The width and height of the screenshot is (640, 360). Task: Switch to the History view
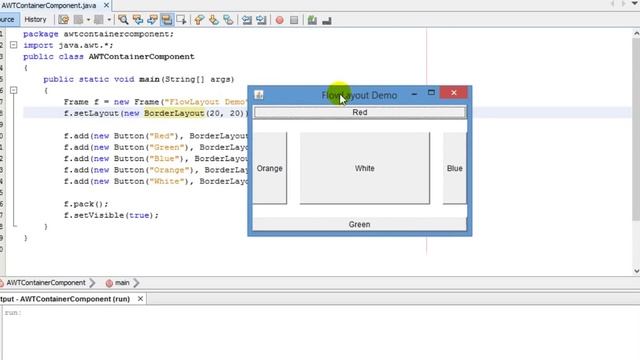pyautogui.click(x=36, y=19)
